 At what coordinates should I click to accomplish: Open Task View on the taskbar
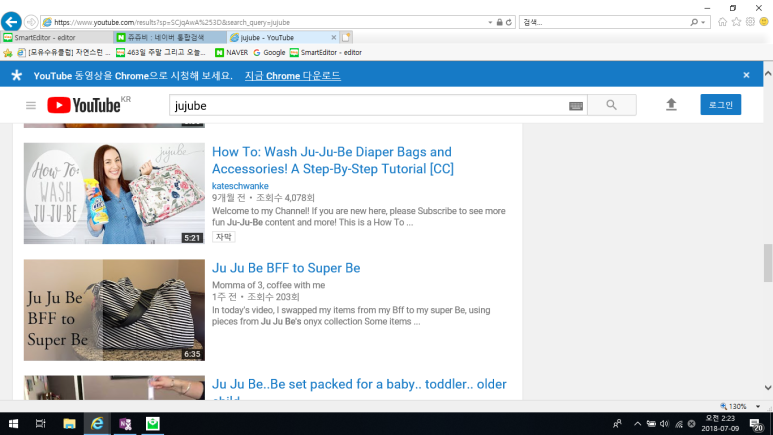tap(40, 424)
